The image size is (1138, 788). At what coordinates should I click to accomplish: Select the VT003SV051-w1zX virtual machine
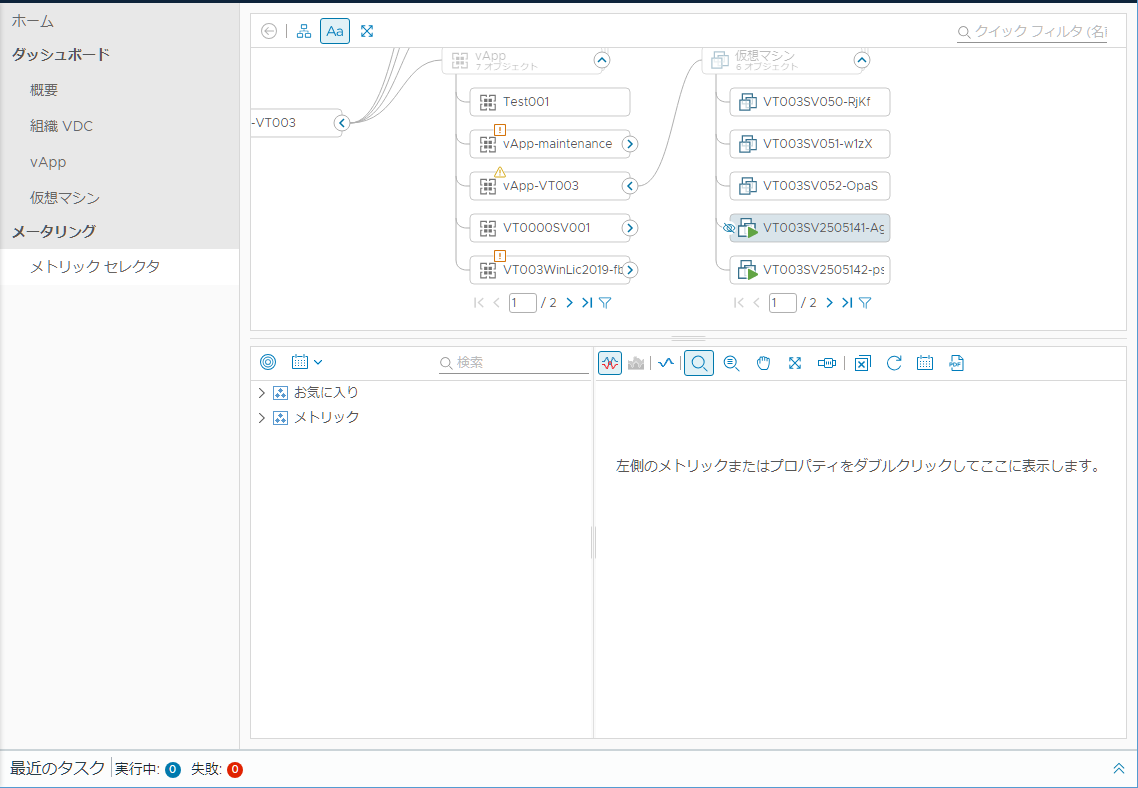[x=809, y=144]
